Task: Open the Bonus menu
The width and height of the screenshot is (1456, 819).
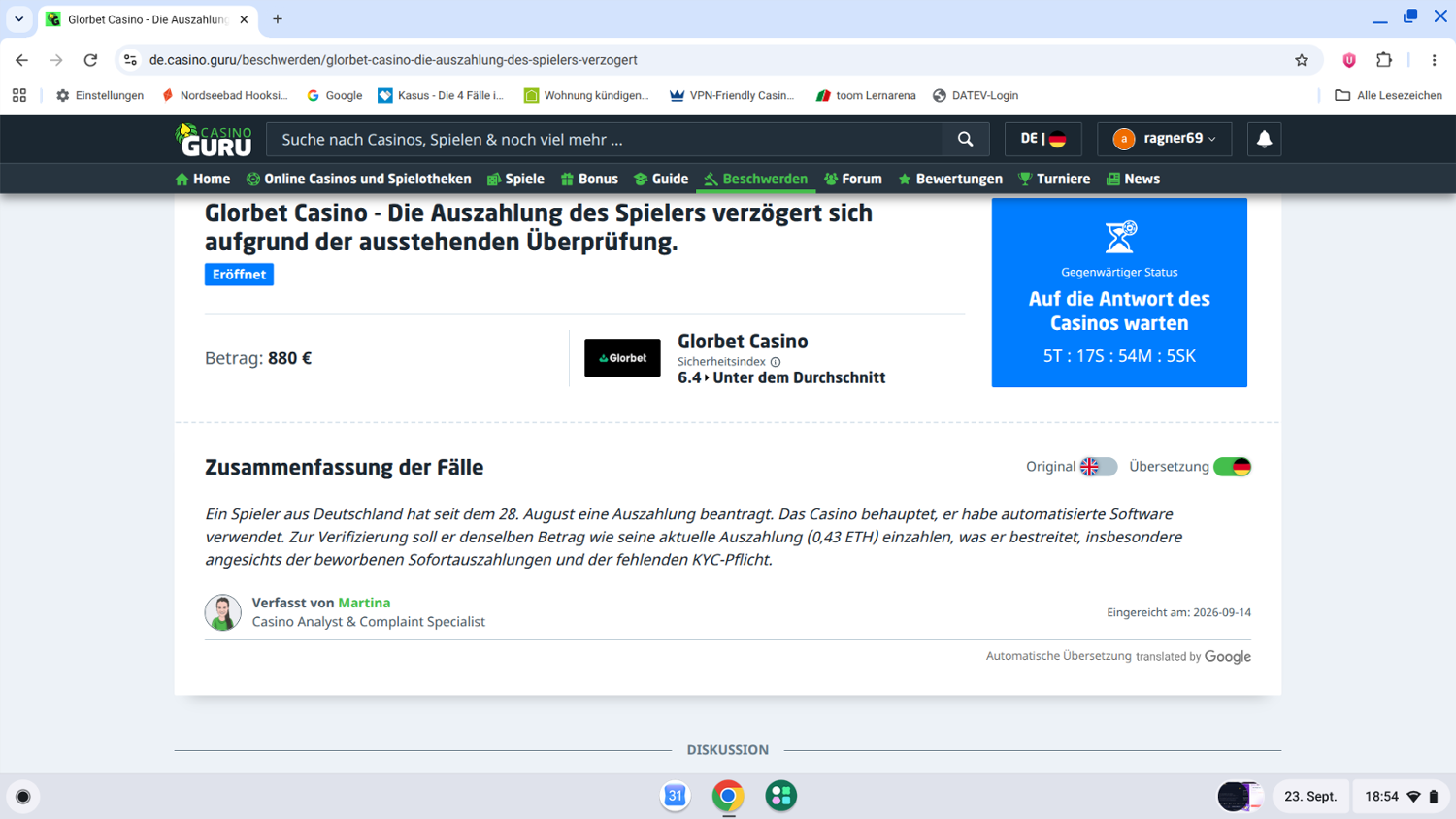Action: 589,179
